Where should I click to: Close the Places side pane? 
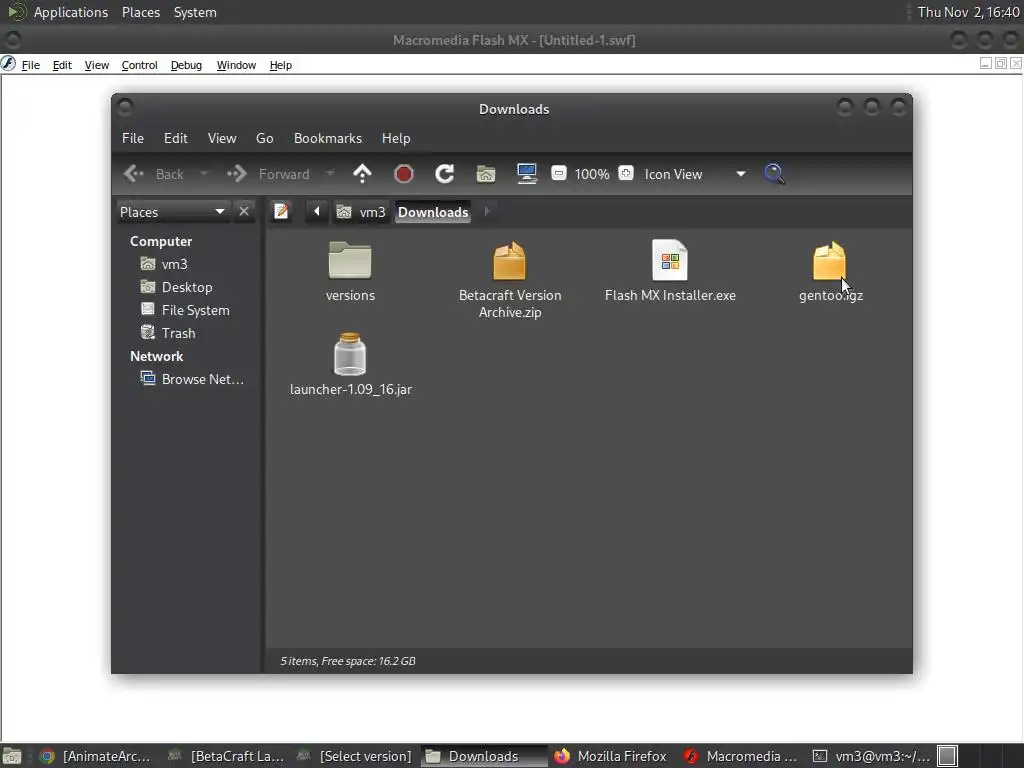[244, 212]
